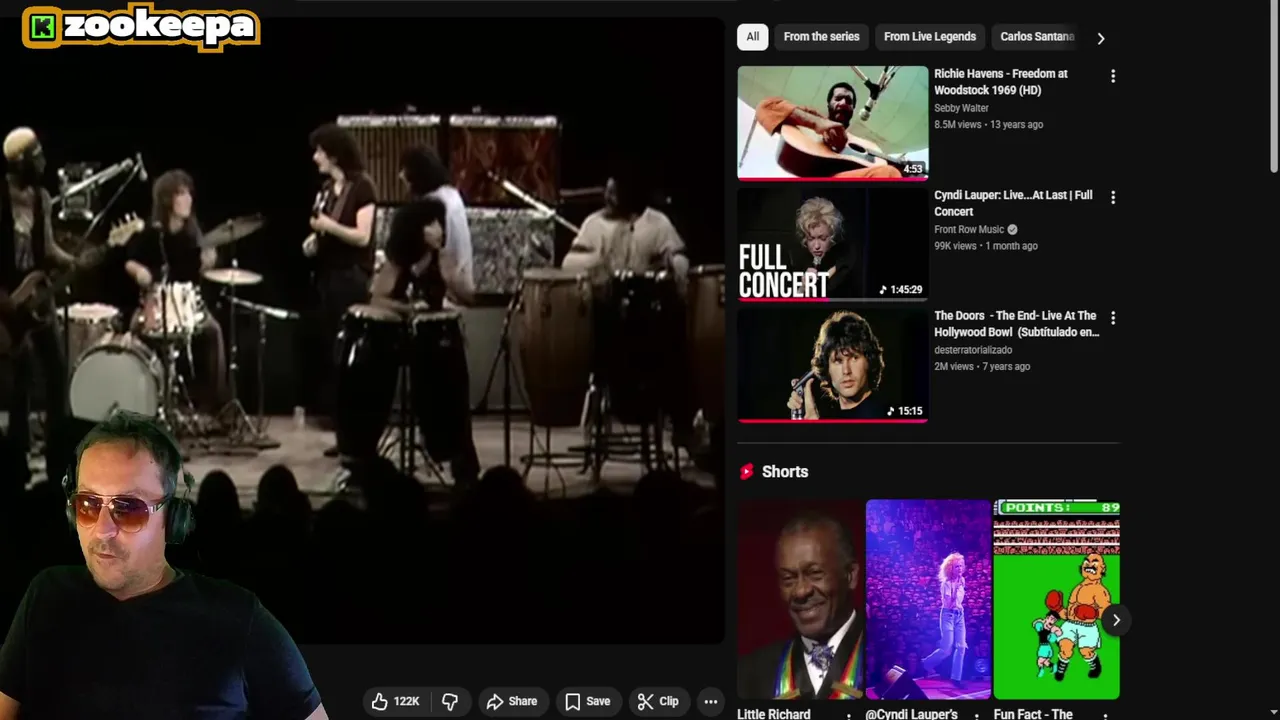Open the Little Richard short
This screenshot has height=720, width=1280.
tap(800, 600)
